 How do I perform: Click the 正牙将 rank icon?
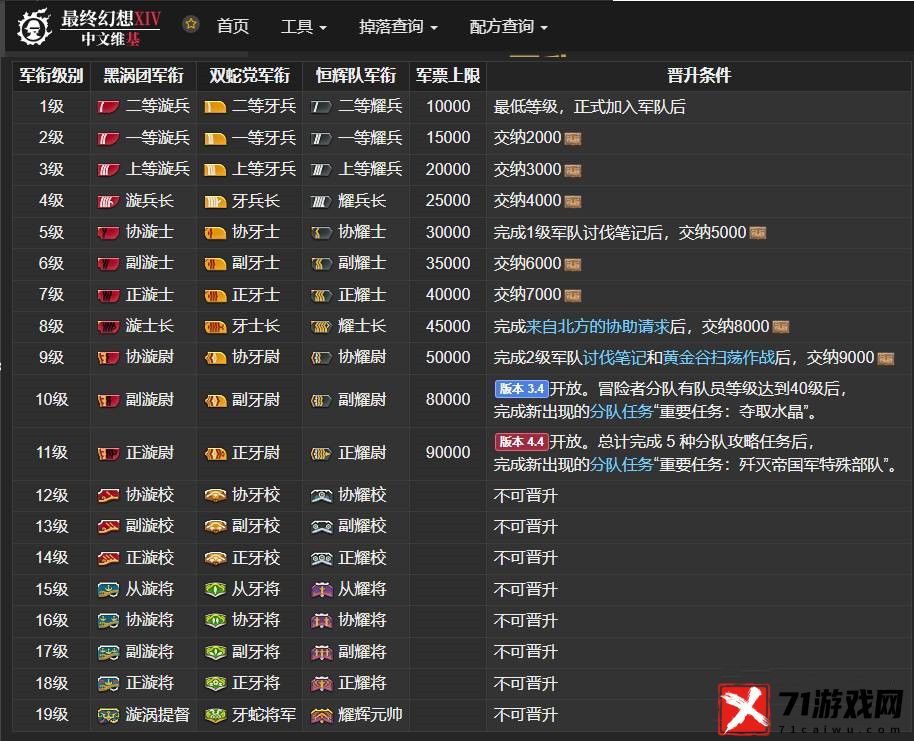pos(215,683)
